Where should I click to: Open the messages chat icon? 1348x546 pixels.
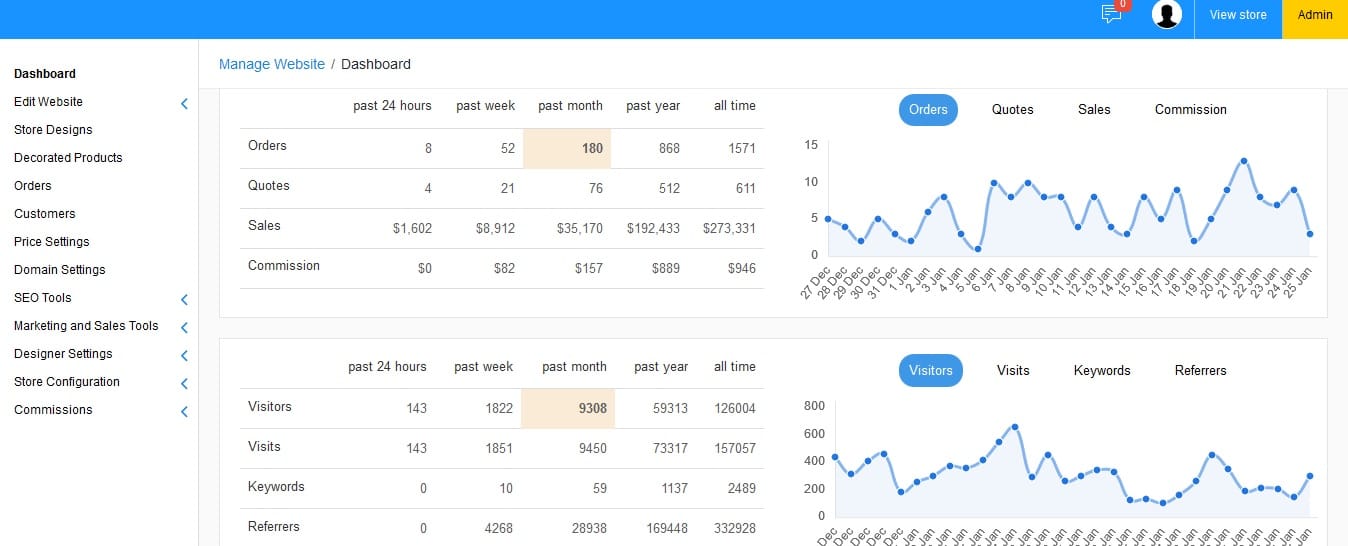tap(1111, 14)
